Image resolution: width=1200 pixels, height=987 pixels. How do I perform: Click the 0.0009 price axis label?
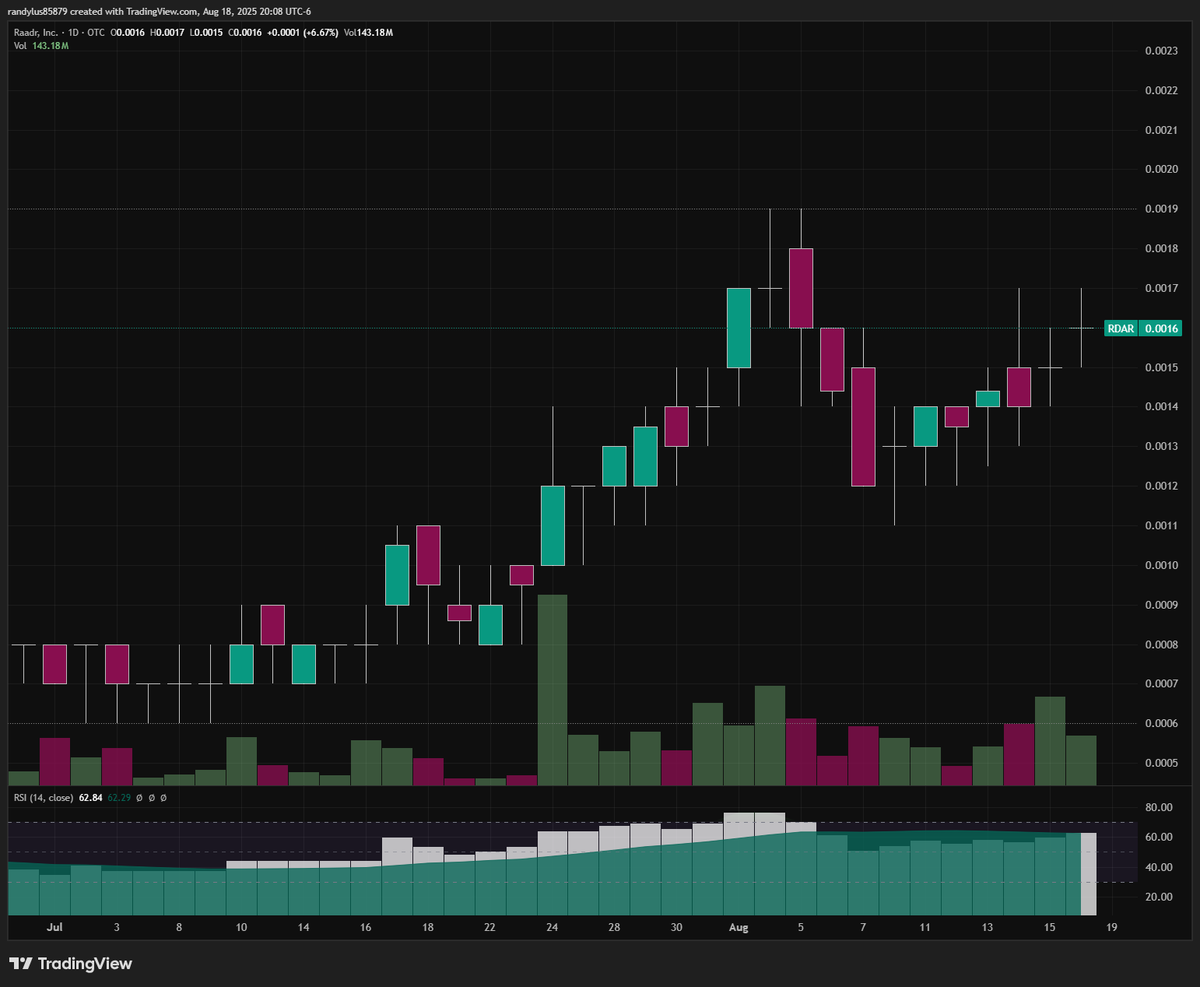pyautogui.click(x=1160, y=605)
